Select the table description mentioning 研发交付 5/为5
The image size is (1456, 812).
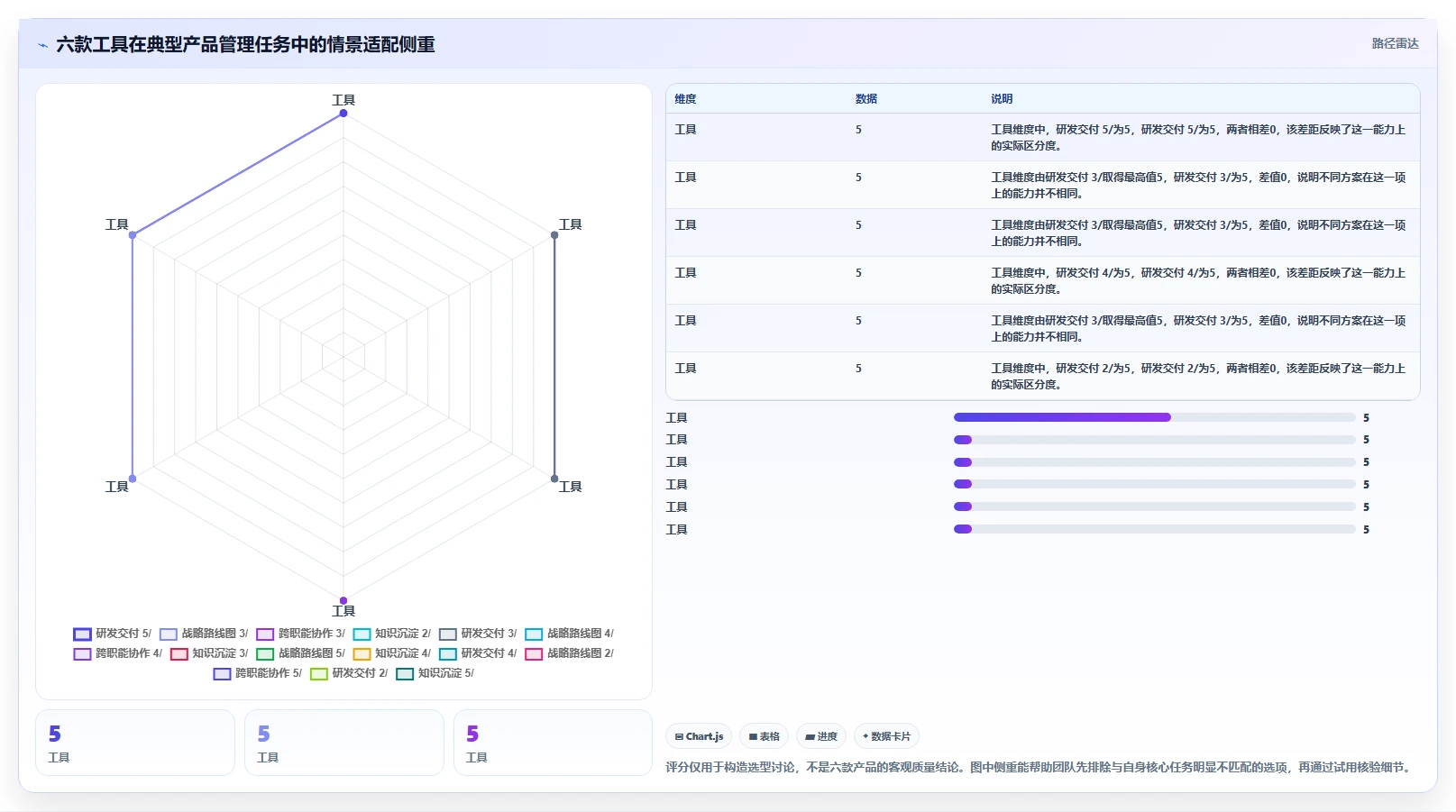tap(1198, 137)
